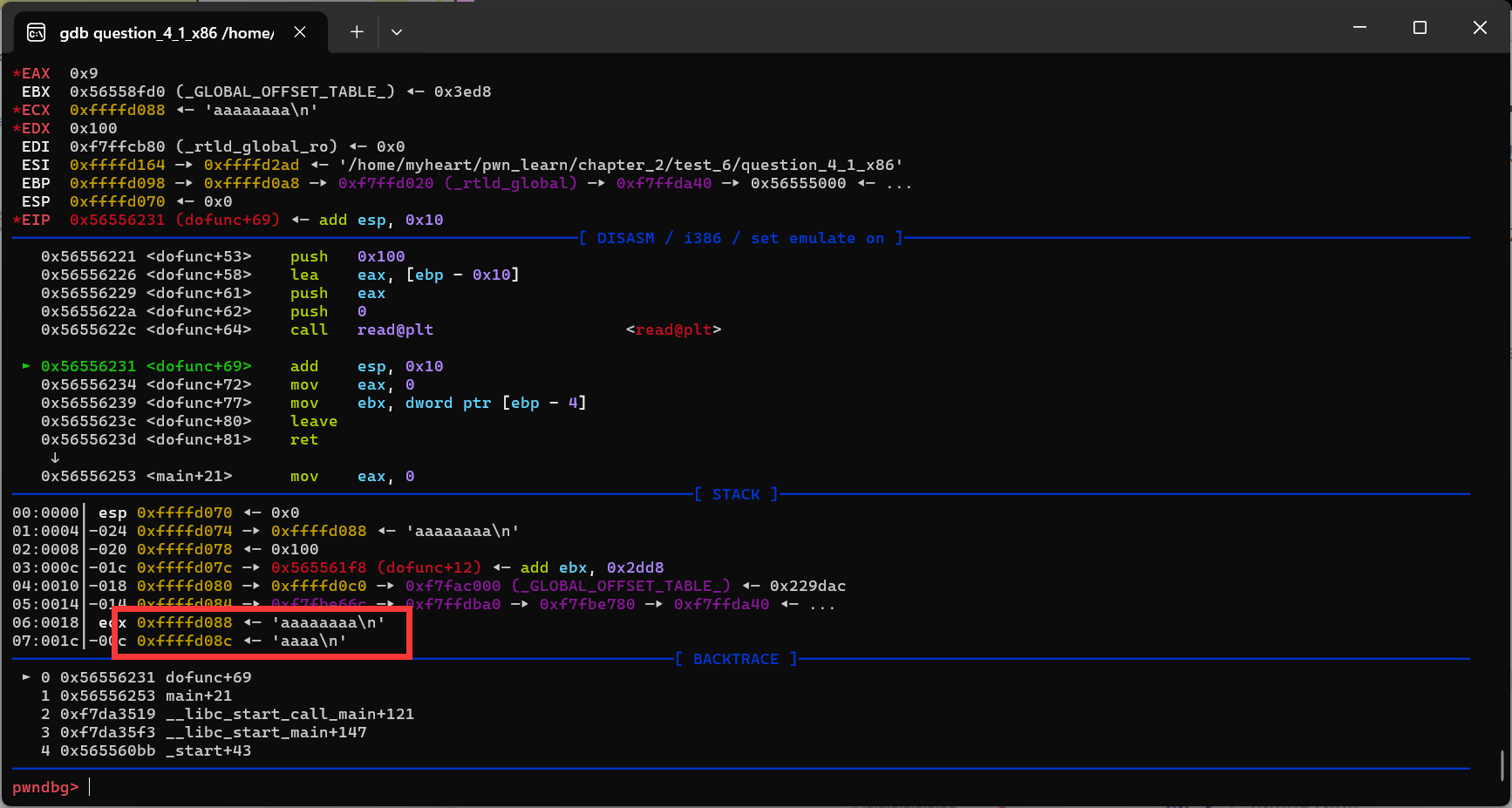Click the lea eax instruction at dofunc+58

(280, 275)
